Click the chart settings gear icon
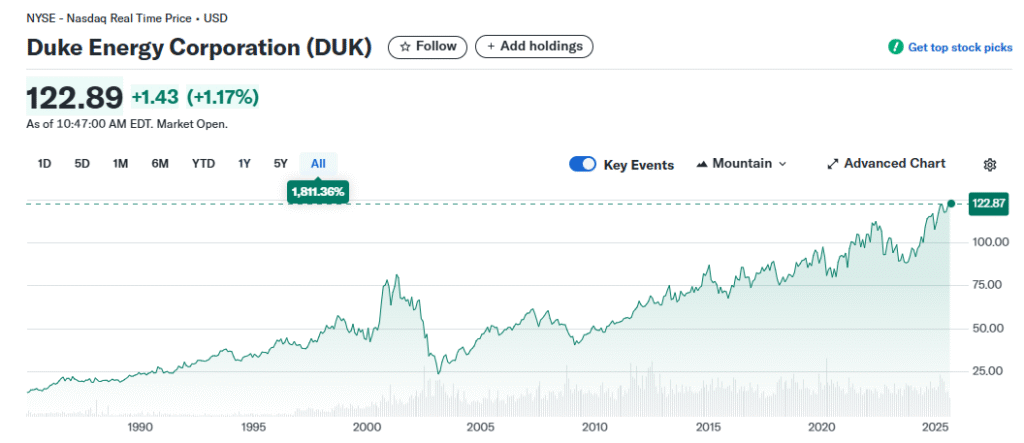The width and height of the screenshot is (1024, 443). click(x=990, y=165)
